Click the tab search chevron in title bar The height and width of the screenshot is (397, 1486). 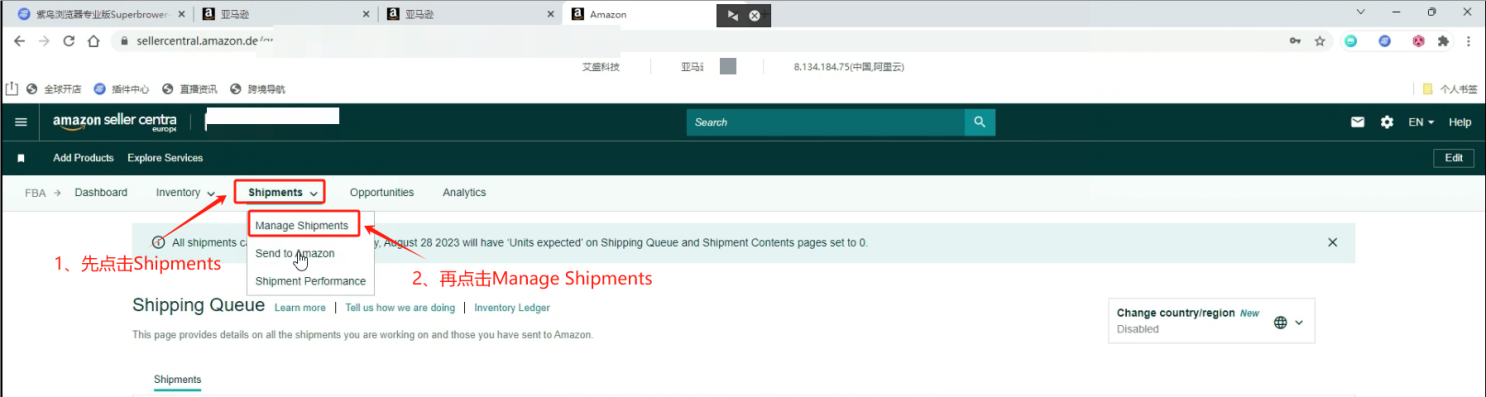click(x=1360, y=11)
